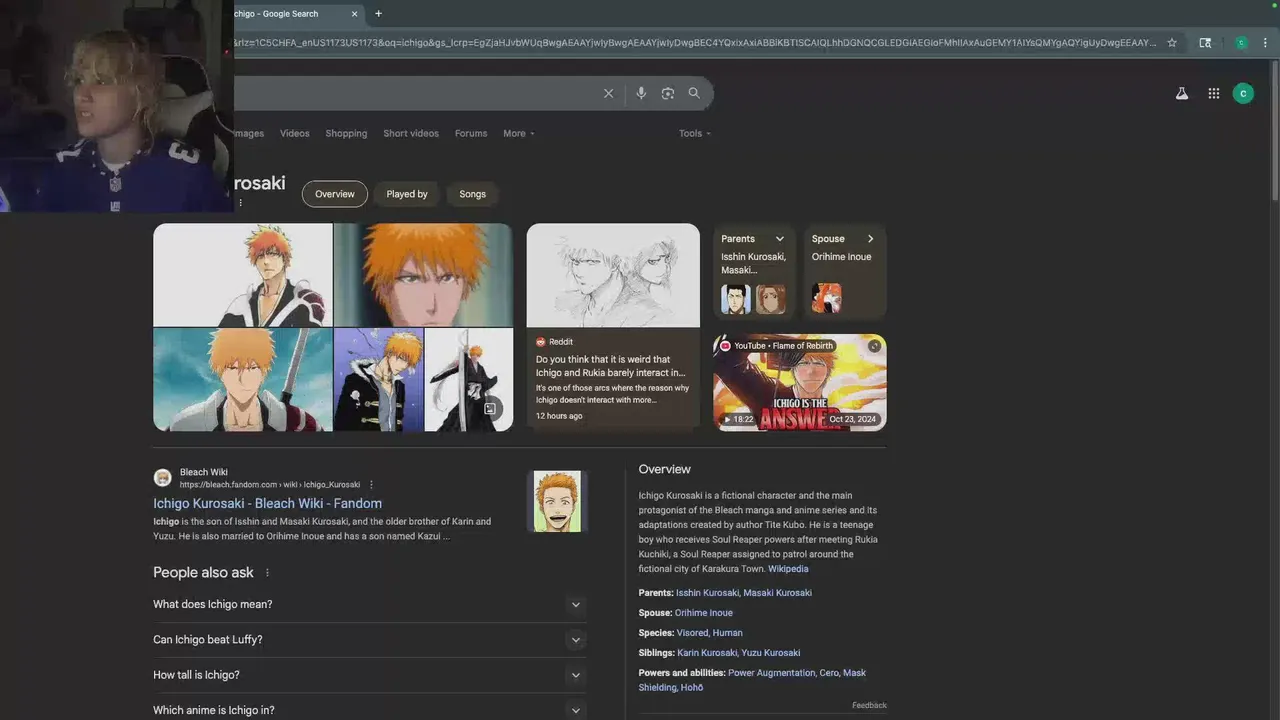Open the Wikipedia source link
The height and width of the screenshot is (720, 1280).
[x=788, y=569]
